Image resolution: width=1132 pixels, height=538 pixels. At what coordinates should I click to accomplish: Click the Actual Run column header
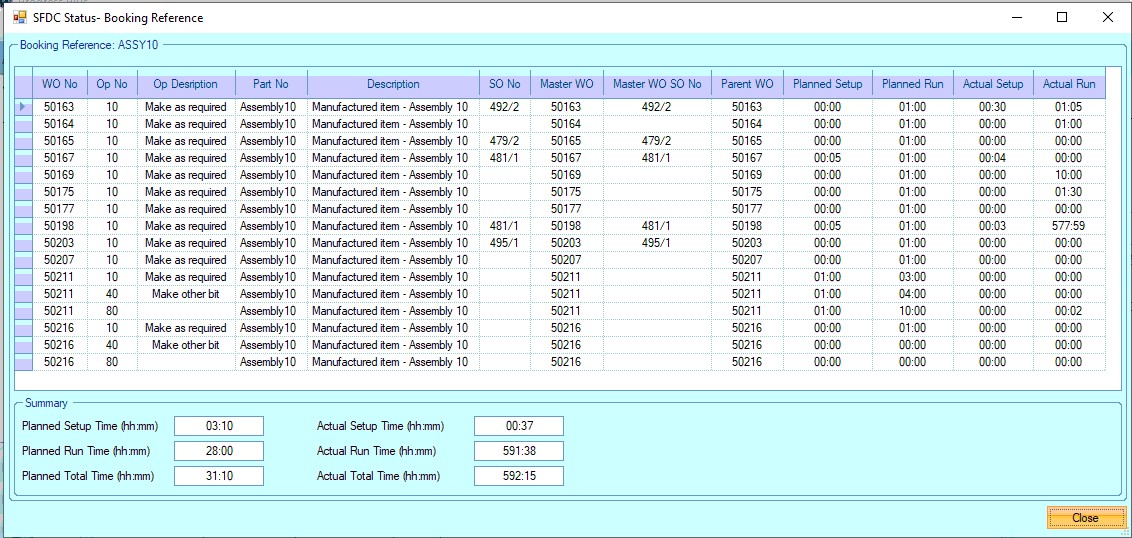tap(1068, 84)
